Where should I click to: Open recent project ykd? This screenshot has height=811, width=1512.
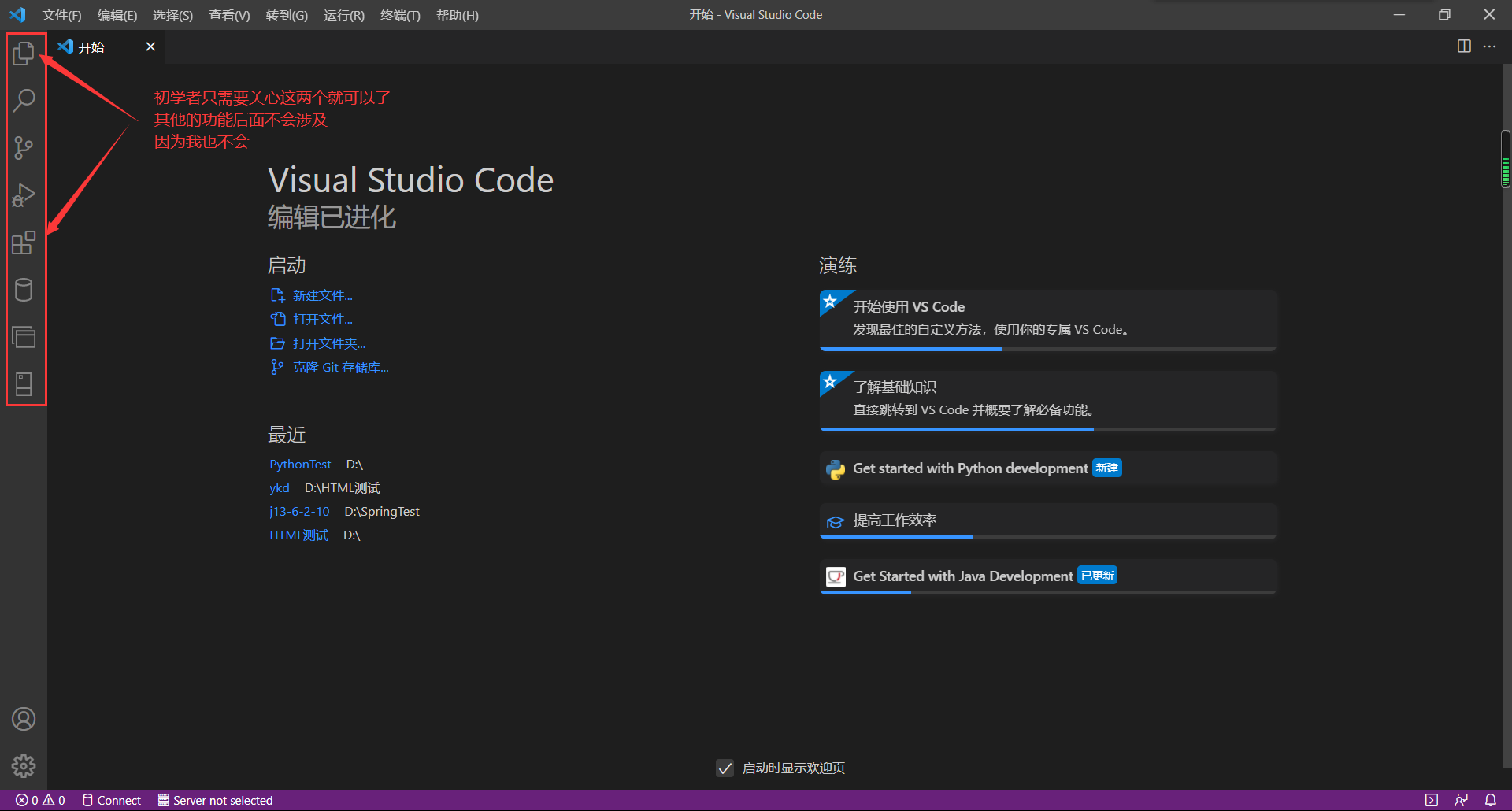coord(280,488)
